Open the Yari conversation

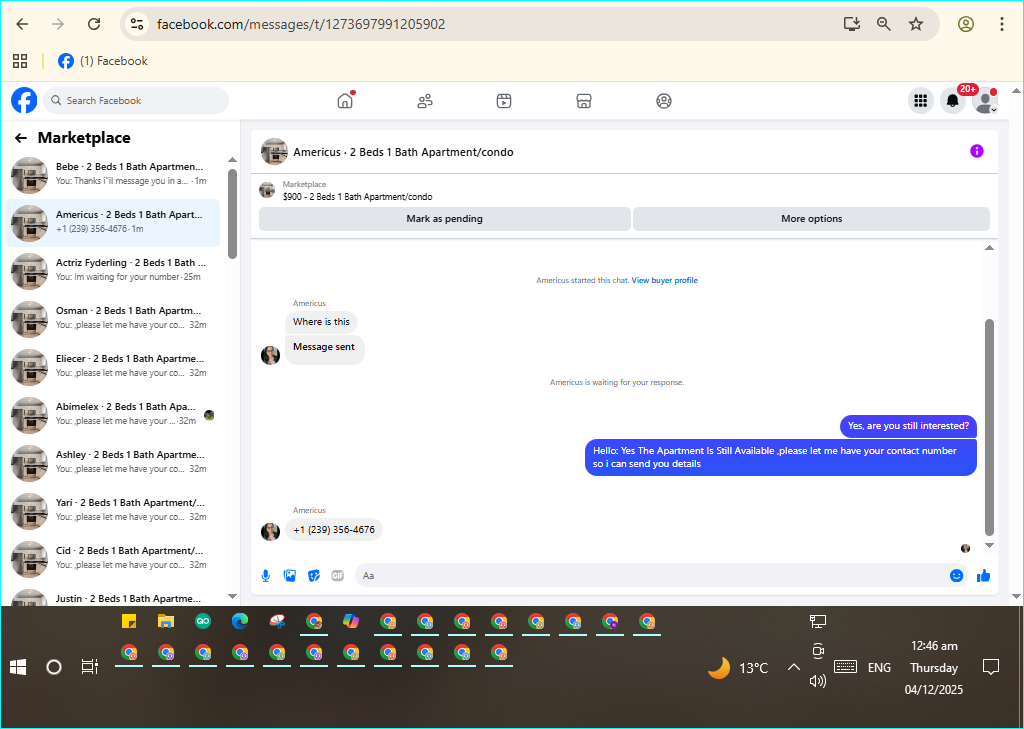(x=112, y=510)
